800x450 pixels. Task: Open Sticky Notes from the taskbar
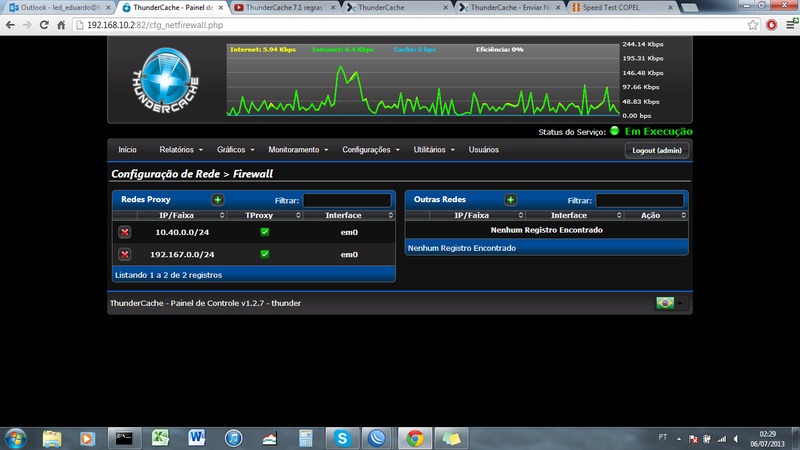pos(451,438)
